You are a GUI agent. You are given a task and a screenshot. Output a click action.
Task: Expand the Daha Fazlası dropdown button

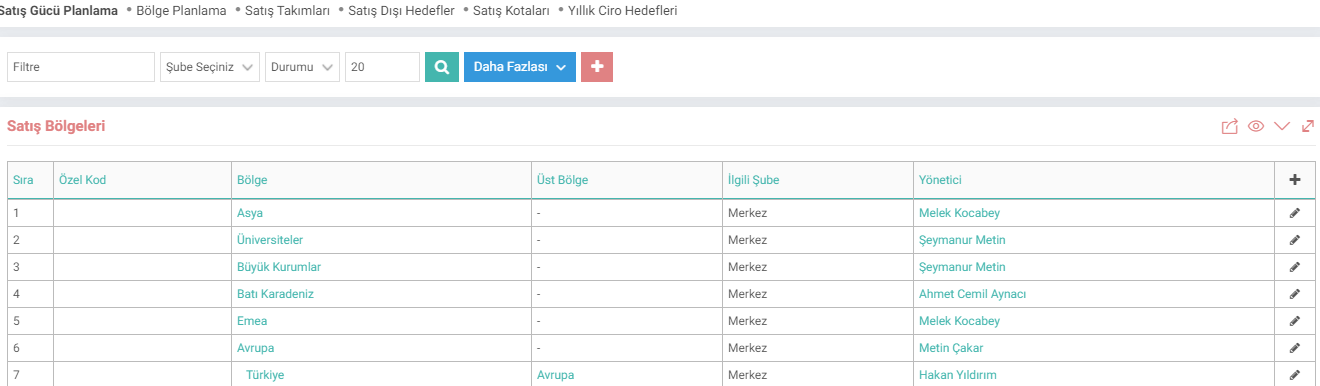(x=520, y=67)
